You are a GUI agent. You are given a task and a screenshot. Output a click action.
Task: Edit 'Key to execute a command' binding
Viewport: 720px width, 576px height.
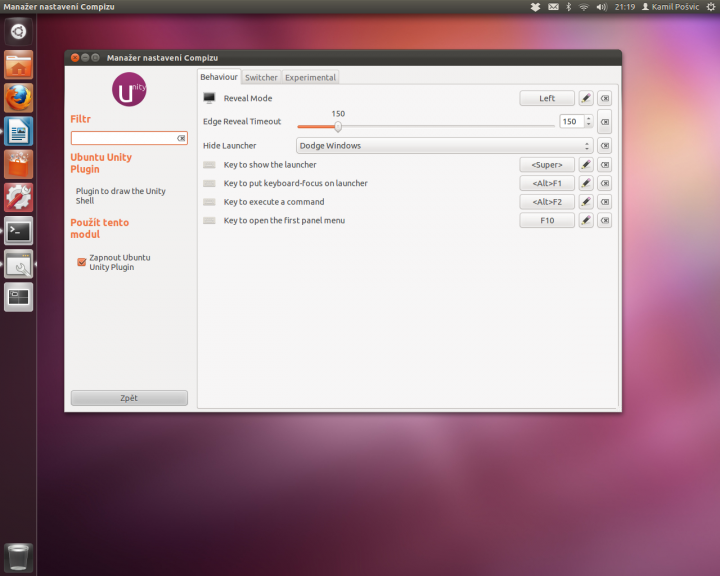(586, 202)
